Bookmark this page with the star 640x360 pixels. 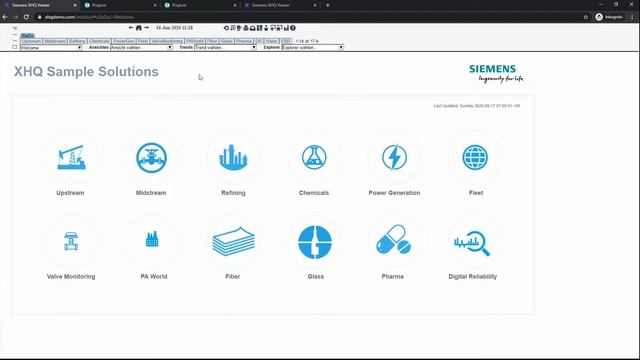click(586, 17)
